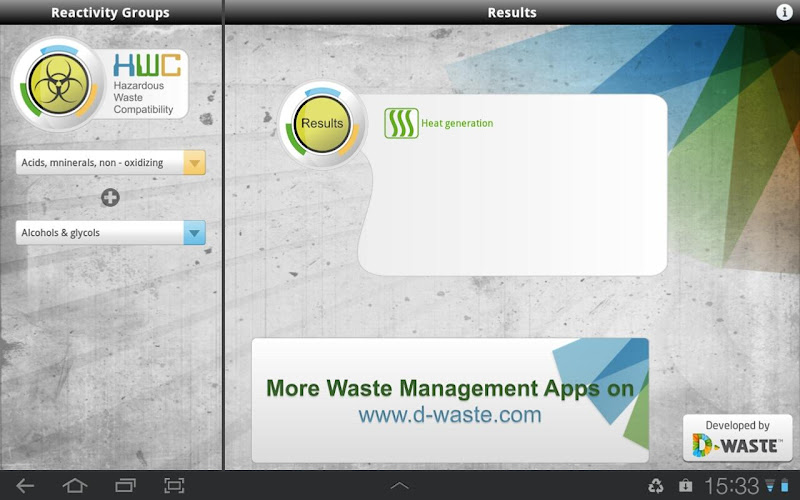This screenshot has width=800, height=500.
Task: Go to the Android home screen
Action: point(75,486)
